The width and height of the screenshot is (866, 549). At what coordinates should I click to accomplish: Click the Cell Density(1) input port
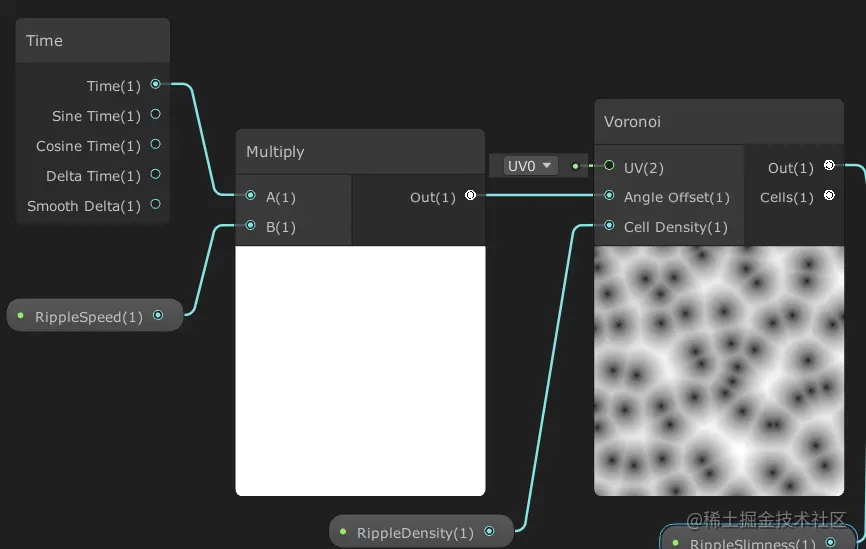tap(609, 225)
